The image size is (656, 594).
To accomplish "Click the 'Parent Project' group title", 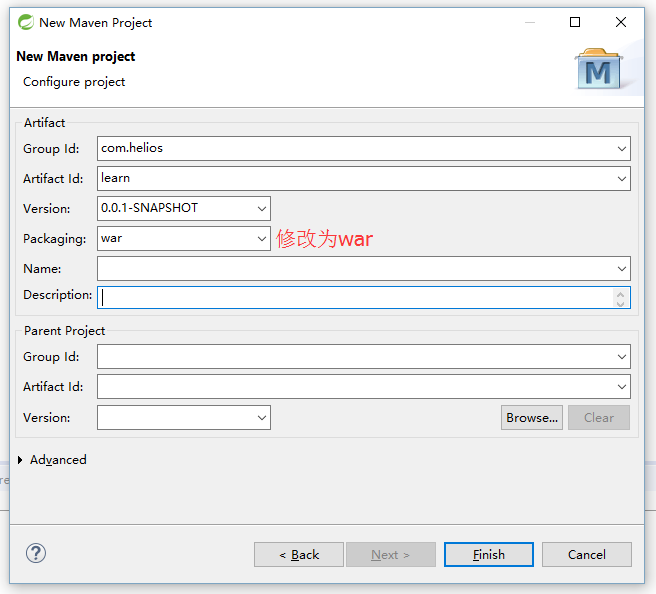I will coord(64,331).
